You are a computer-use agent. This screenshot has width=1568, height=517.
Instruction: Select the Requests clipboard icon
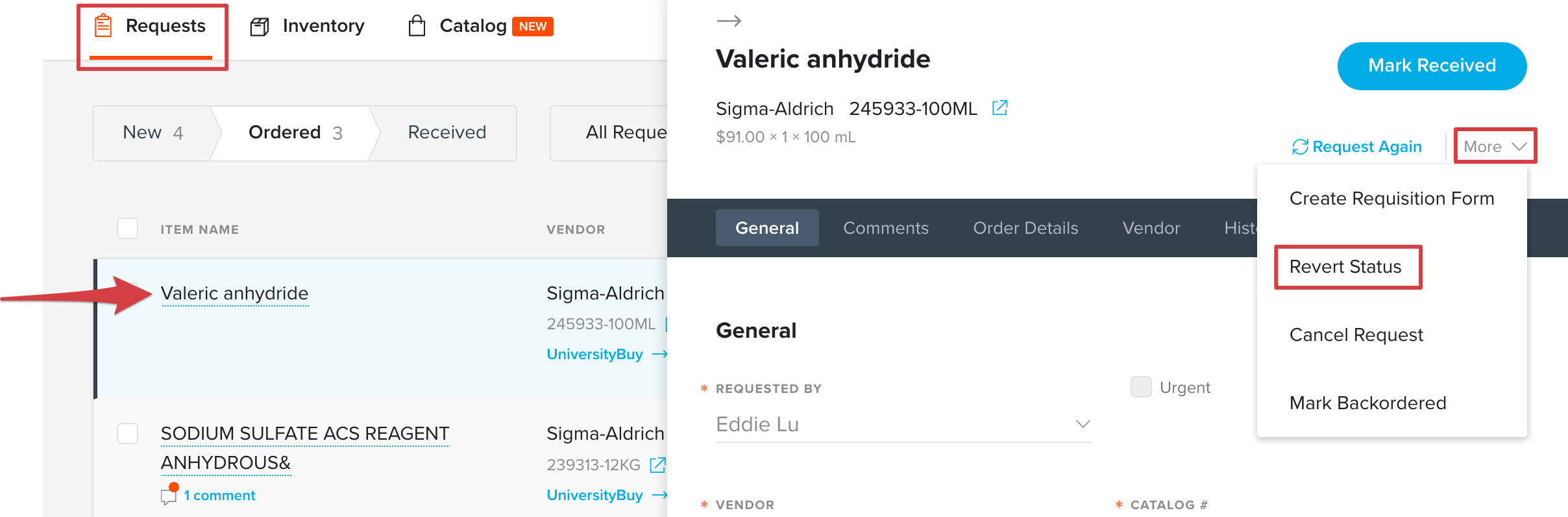point(103,25)
